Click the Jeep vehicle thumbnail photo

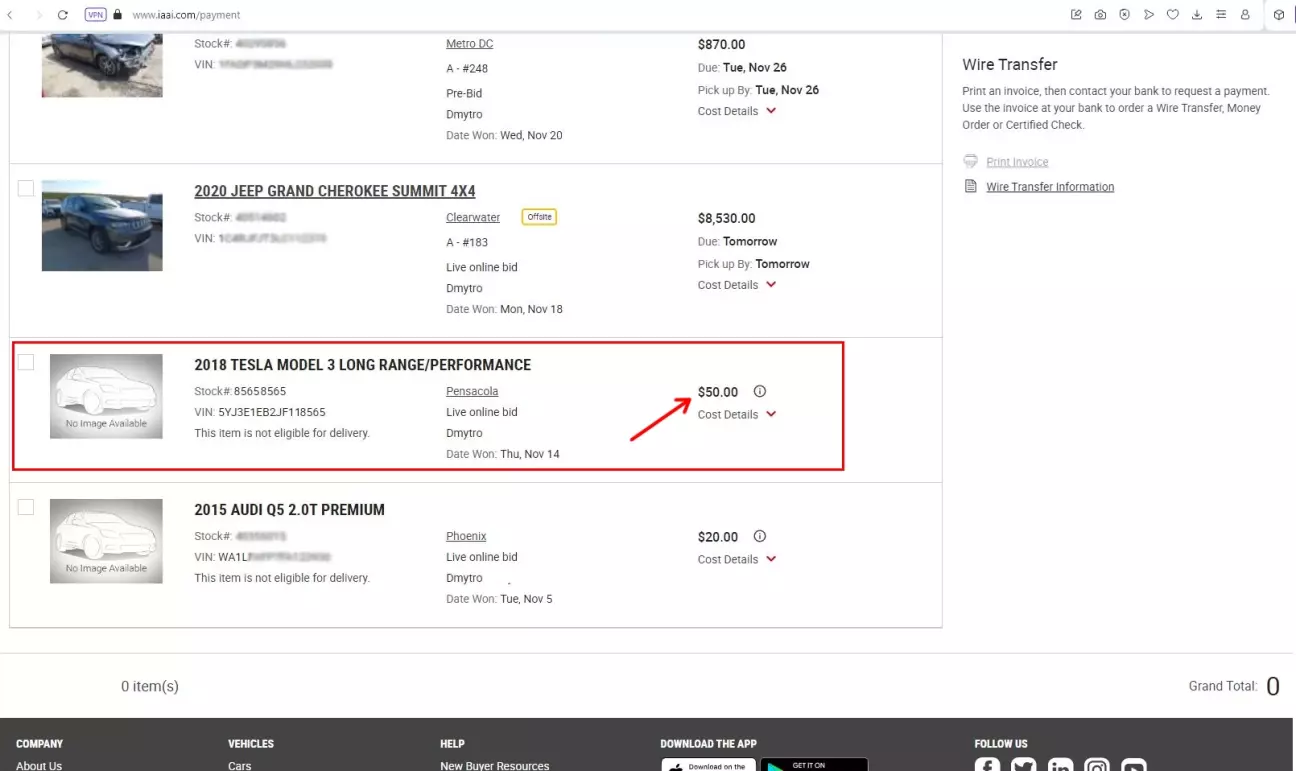(x=102, y=225)
